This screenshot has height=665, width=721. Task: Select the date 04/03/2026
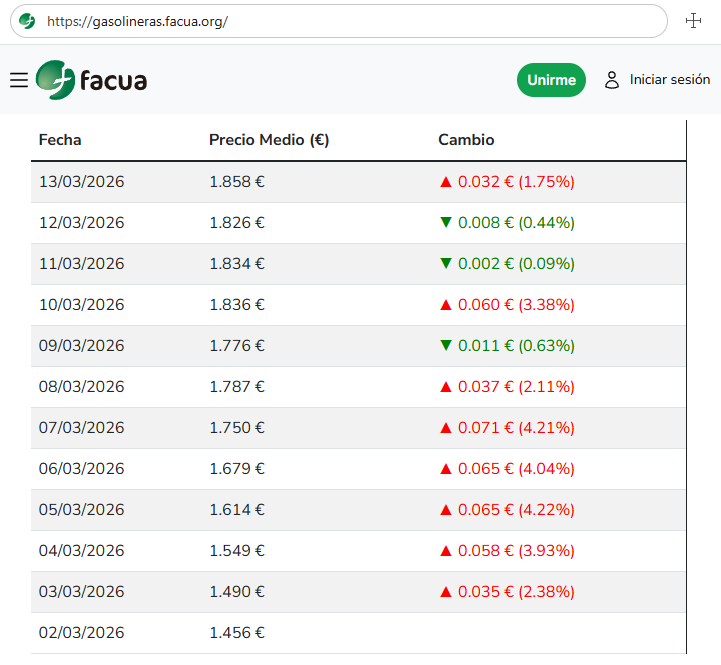[81, 550]
